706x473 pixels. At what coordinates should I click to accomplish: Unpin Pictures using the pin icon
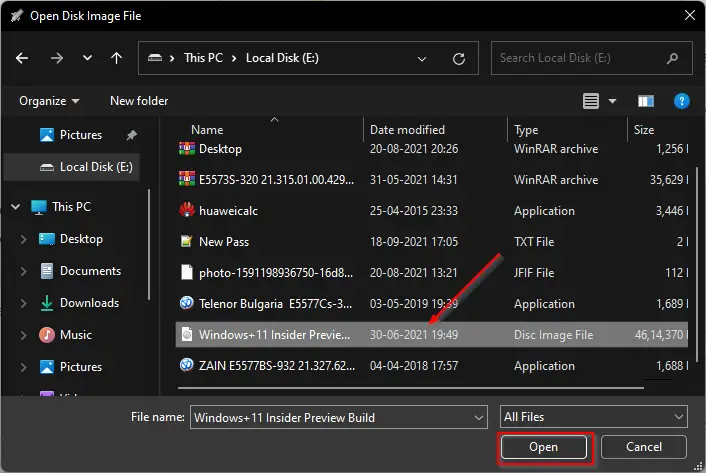click(x=131, y=135)
